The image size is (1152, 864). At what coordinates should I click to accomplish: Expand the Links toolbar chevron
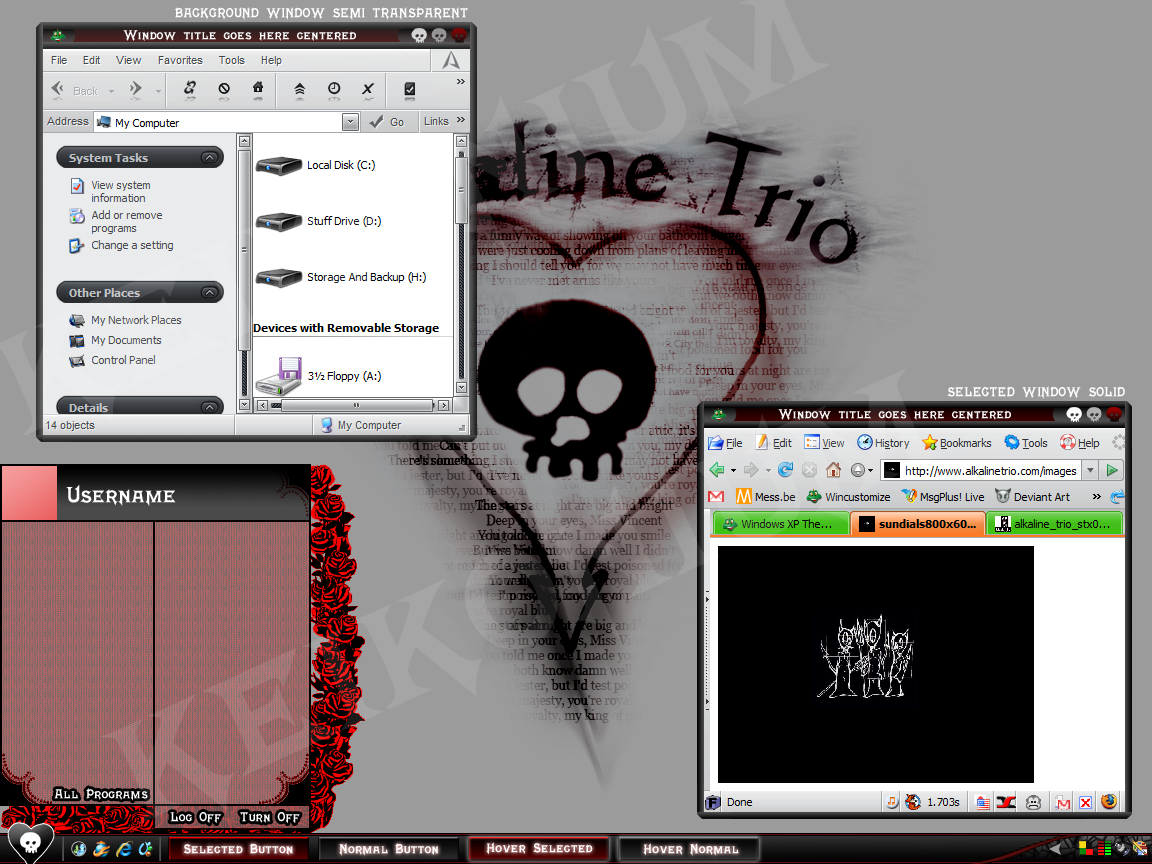coord(461,120)
